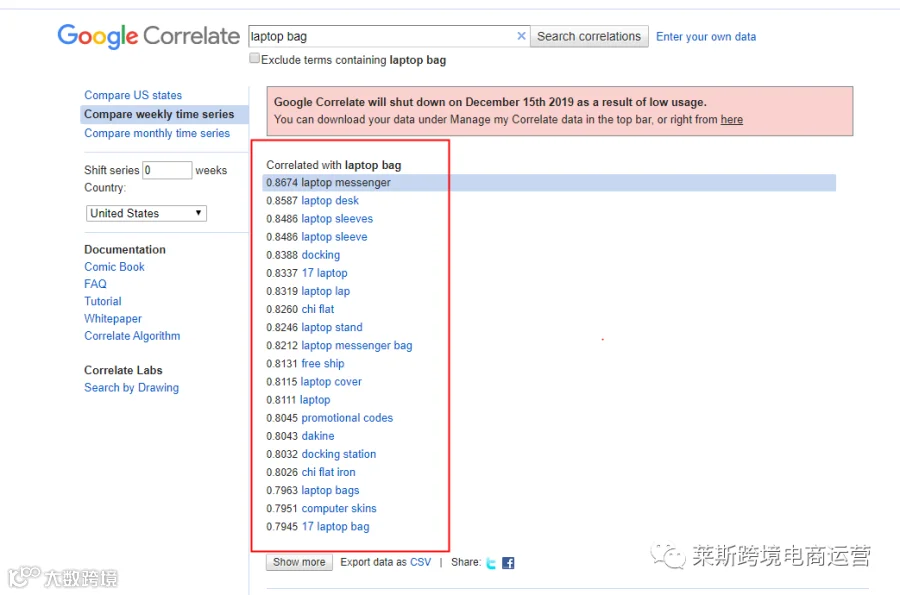Open the FAQ link
Image resolution: width=900 pixels, height=595 pixels.
[x=95, y=284]
